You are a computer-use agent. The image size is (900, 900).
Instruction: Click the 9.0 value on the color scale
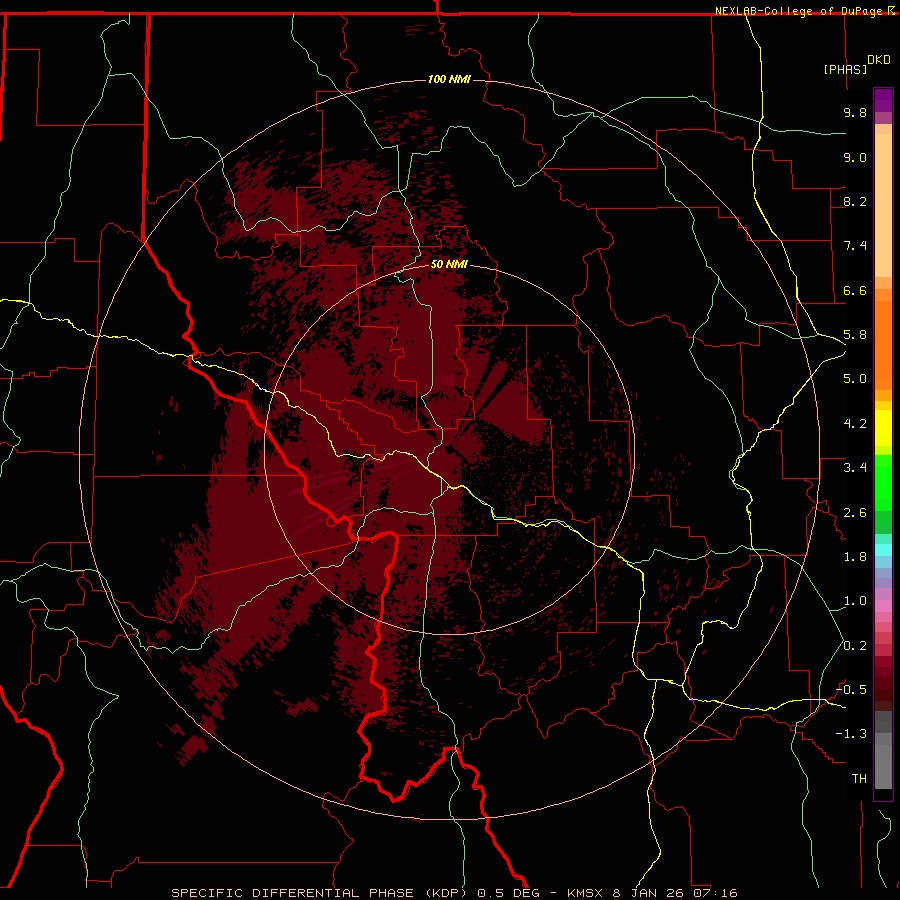[855, 157]
